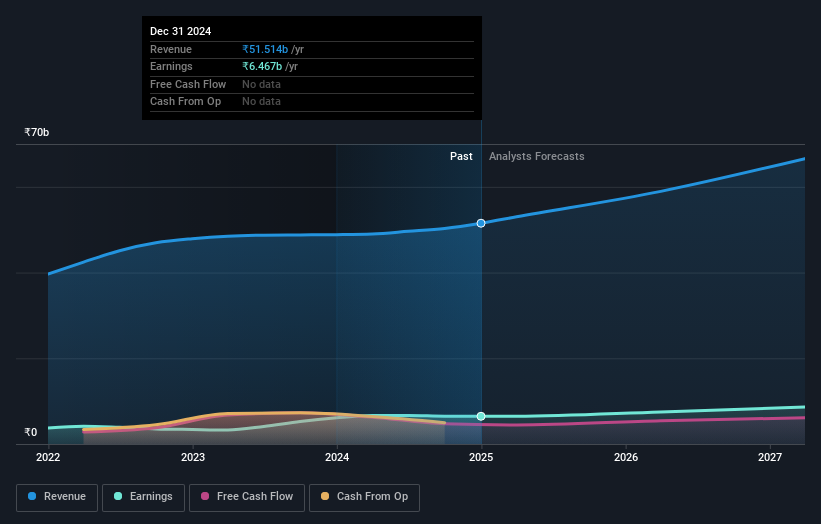Click the 2023 x-axis label
Screen dimensions: 821x524
click(193, 457)
